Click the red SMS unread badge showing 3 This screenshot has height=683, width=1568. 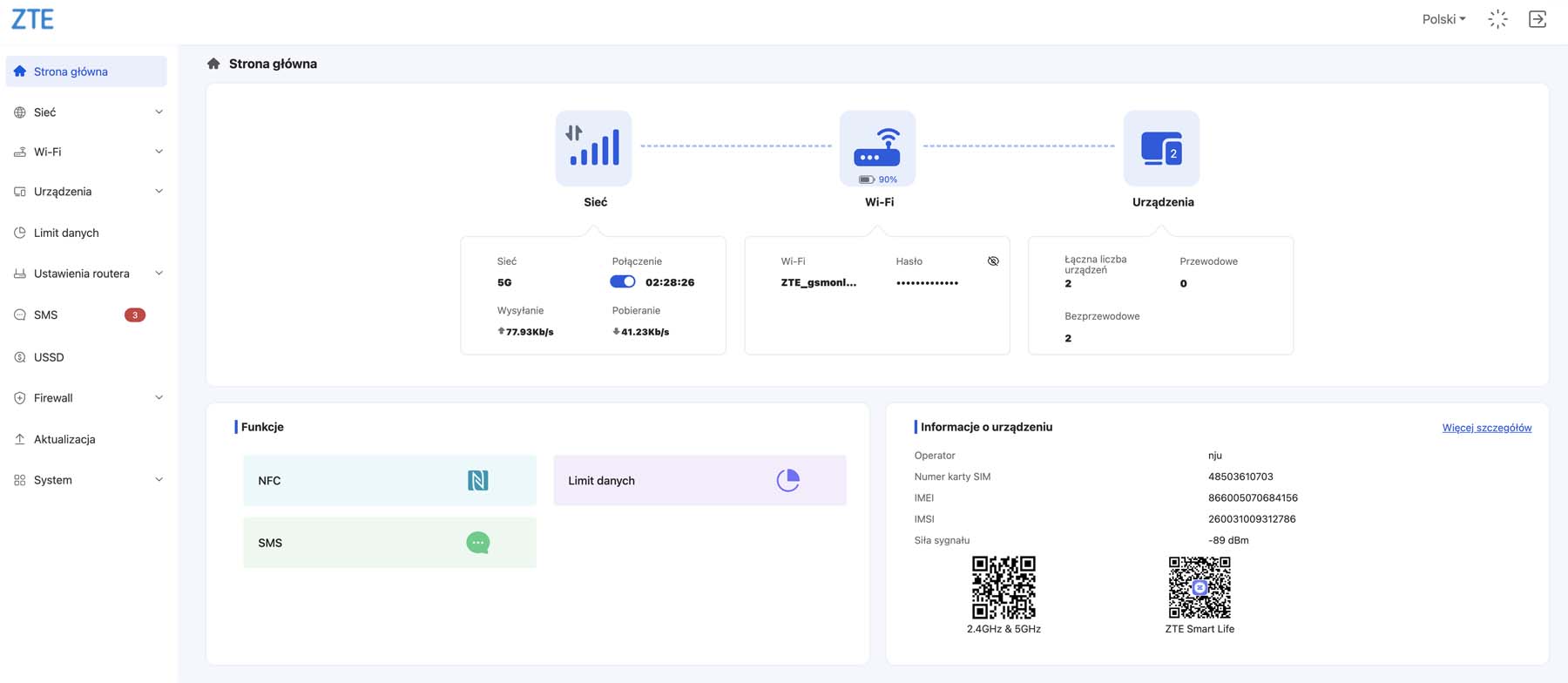click(x=135, y=314)
